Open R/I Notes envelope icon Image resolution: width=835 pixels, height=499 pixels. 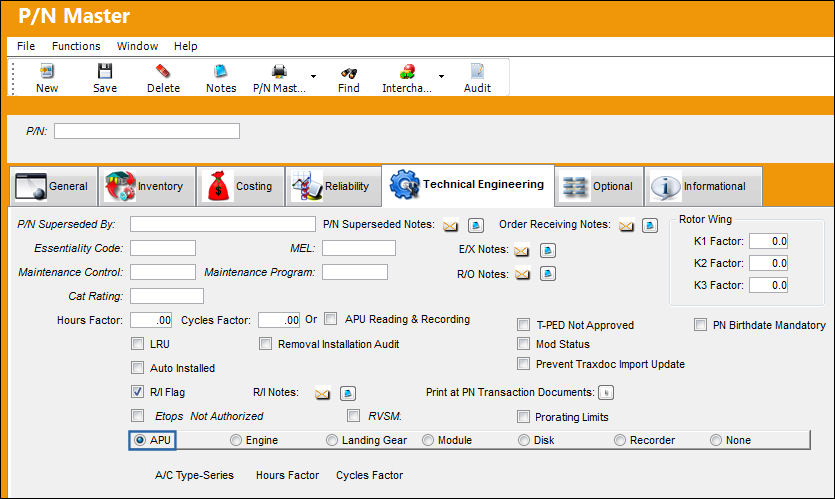pos(322,394)
